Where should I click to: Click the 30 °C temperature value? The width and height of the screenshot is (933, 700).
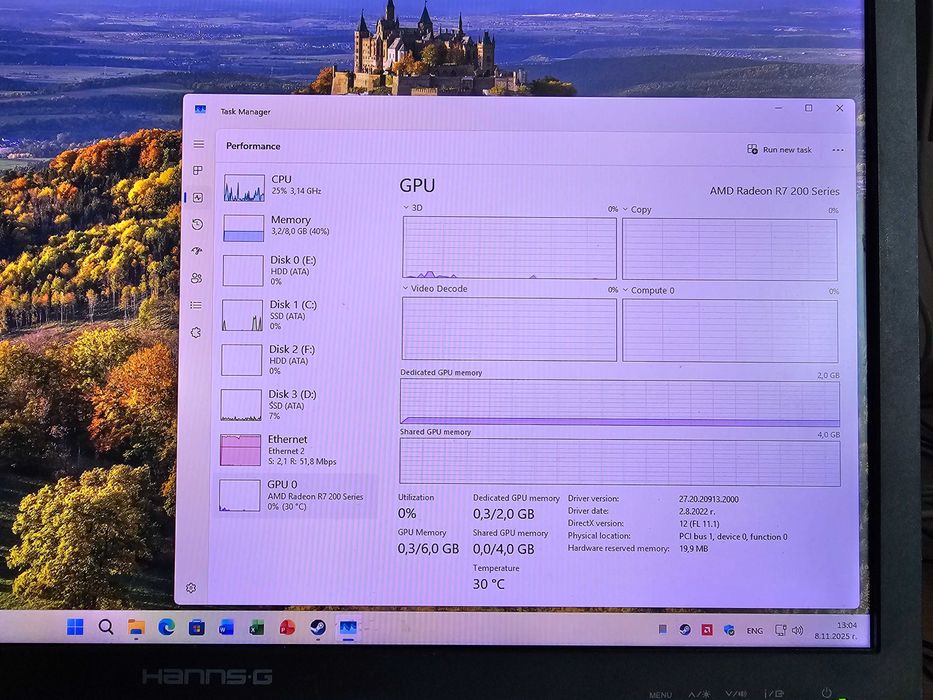489,584
